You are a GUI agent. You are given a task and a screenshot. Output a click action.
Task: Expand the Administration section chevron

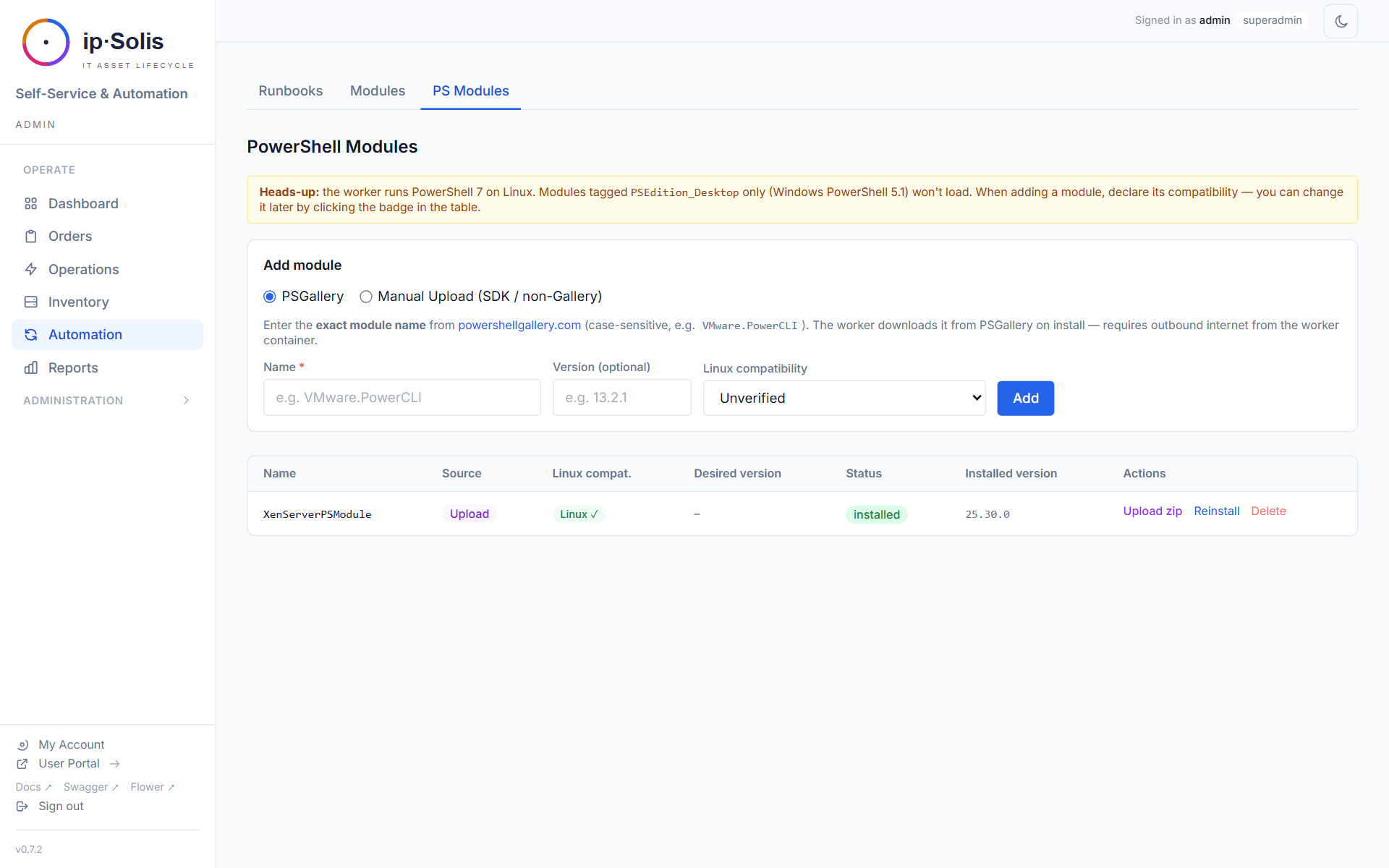pyautogui.click(x=187, y=401)
